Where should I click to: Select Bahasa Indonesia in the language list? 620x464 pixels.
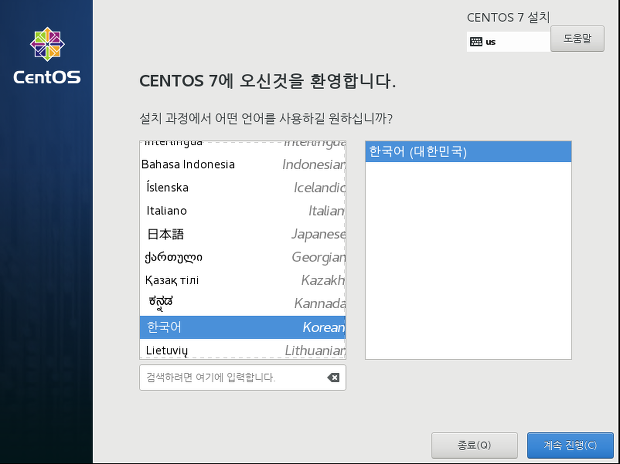pos(242,164)
